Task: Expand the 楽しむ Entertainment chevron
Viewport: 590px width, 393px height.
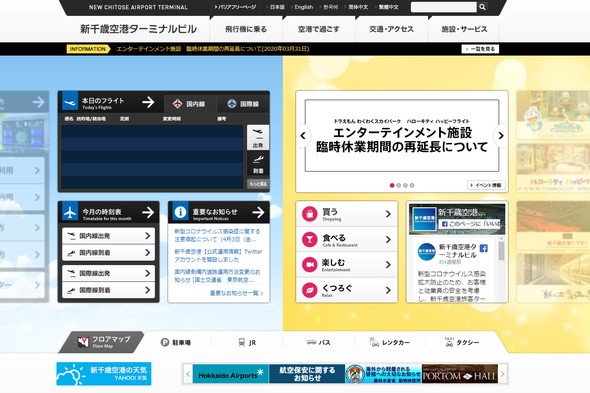Action: coord(388,265)
